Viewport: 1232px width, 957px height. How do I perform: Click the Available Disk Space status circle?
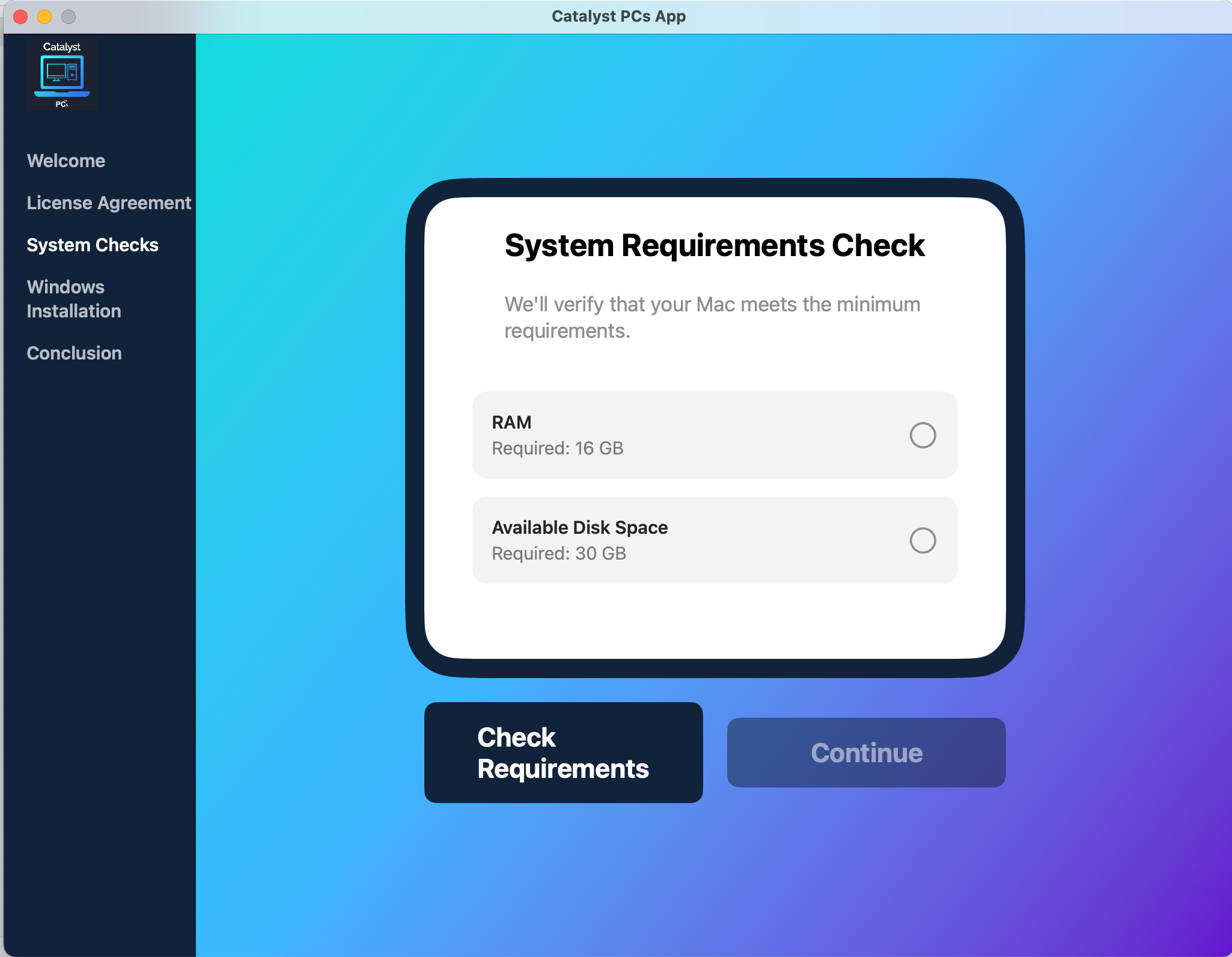point(922,540)
